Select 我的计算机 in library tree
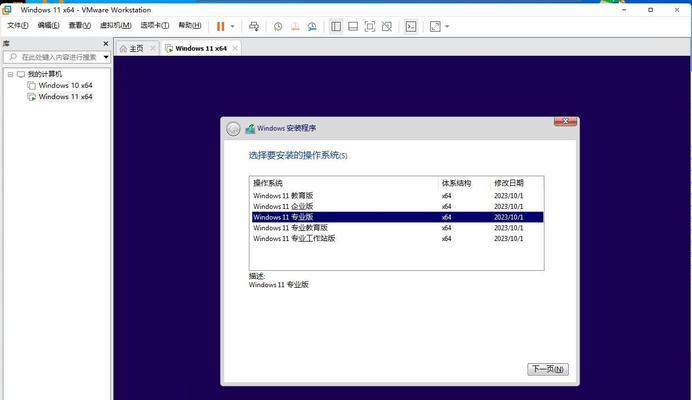 point(45,74)
